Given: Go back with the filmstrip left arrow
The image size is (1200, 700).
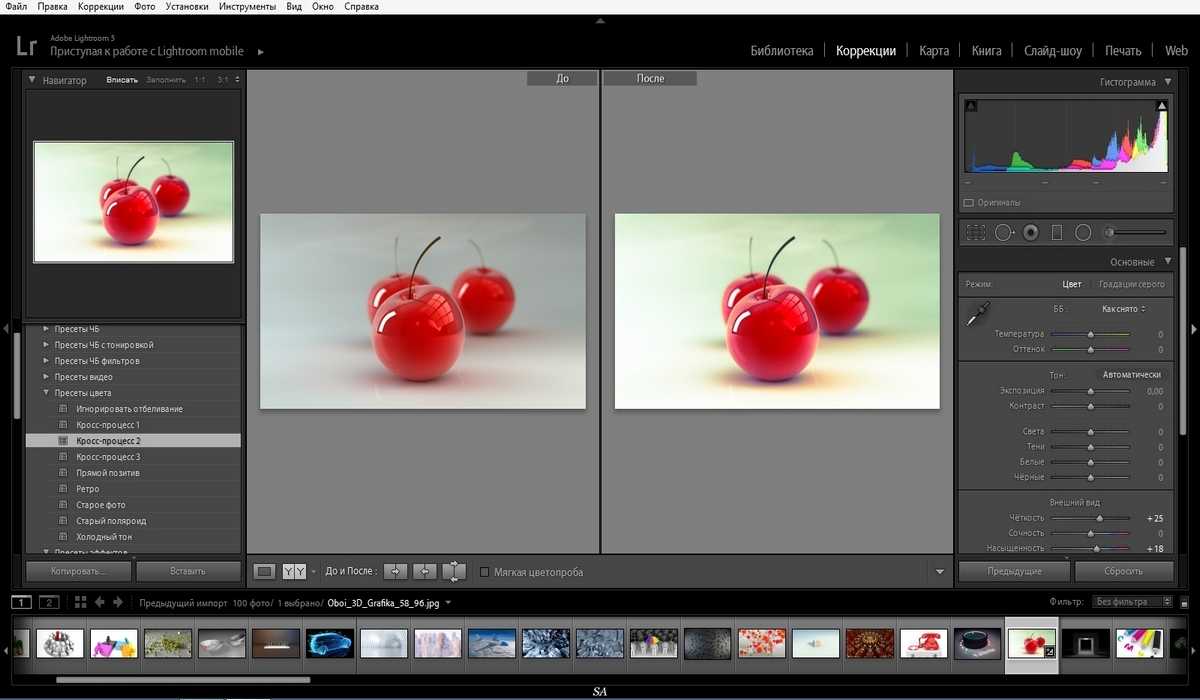Looking at the screenshot, I should click(x=99, y=602).
